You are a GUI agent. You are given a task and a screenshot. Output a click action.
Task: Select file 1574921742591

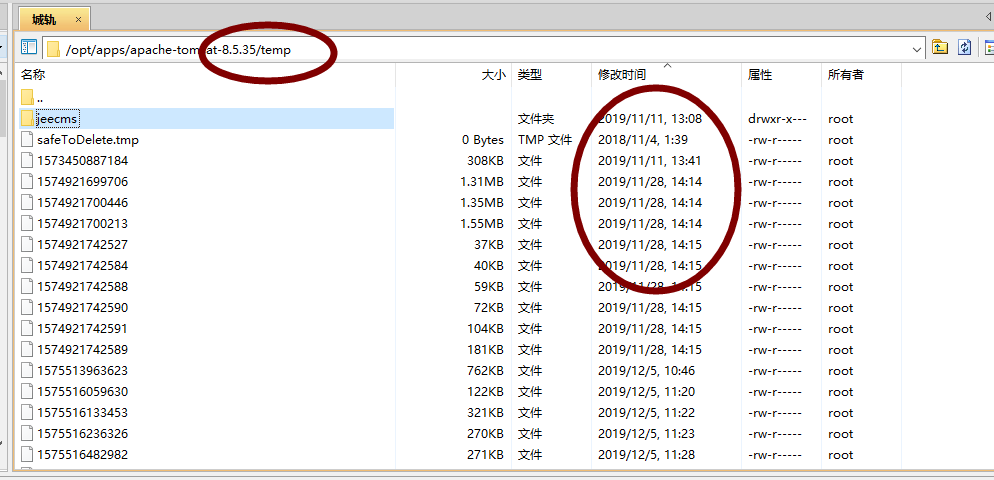(x=82, y=328)
